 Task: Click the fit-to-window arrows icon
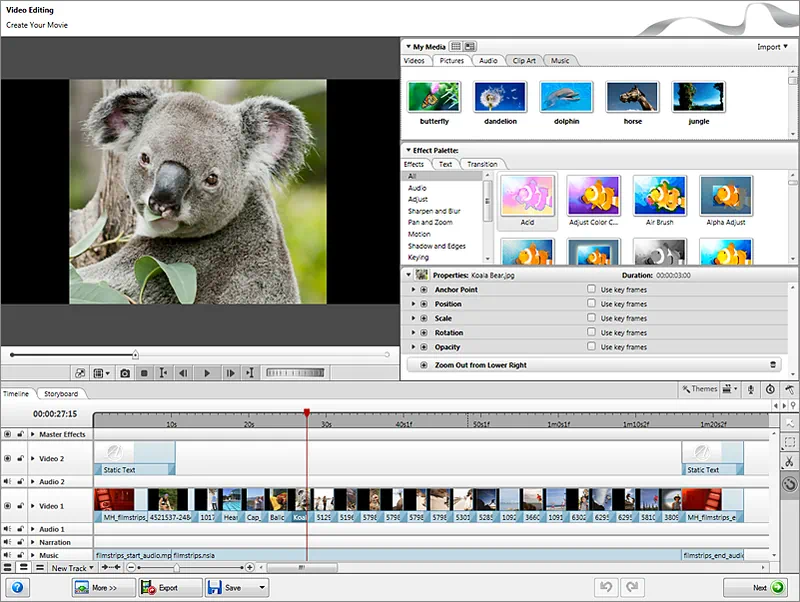click(x=111, y=567)
